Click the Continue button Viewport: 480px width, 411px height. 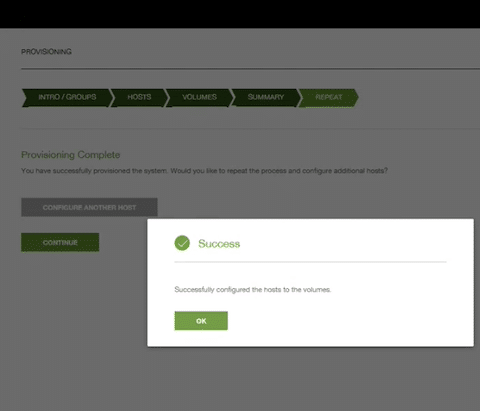[60, 242]
